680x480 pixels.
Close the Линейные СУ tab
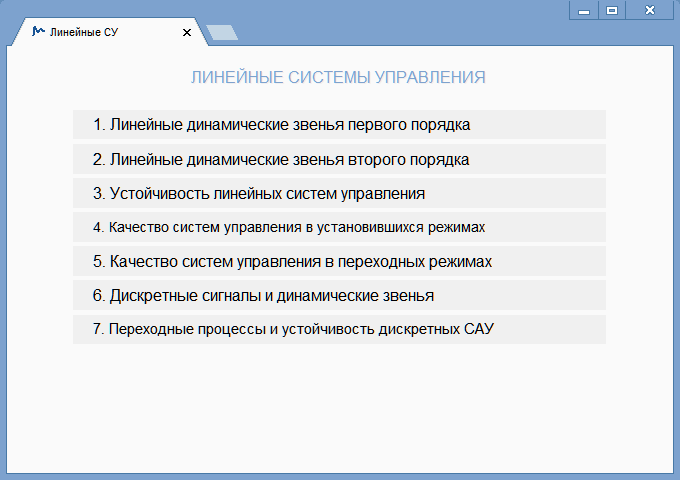(187, 32)
